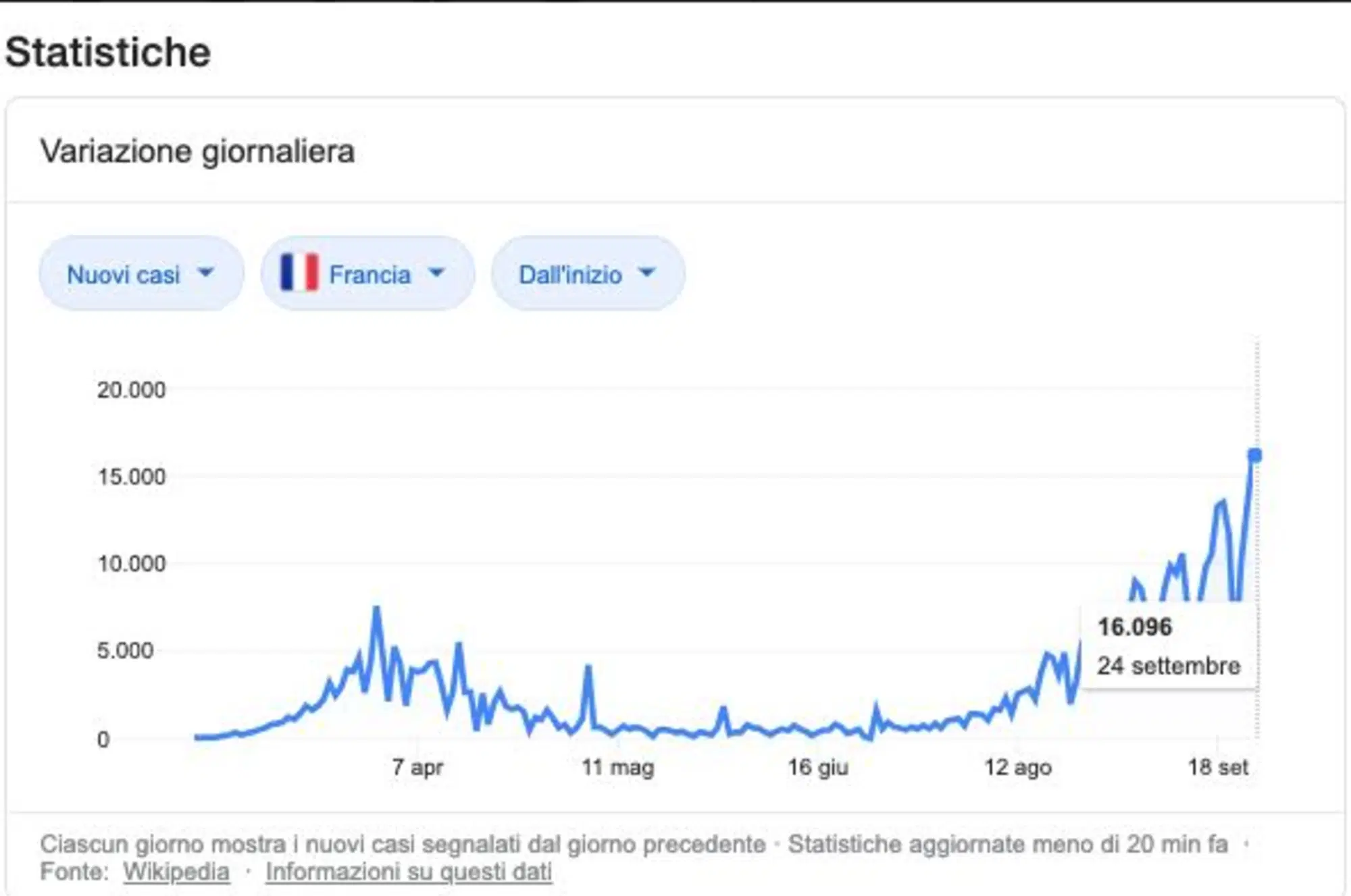Screen dimensions: 1351x896
Task: Click the blue data point marker on the chart
Action: pos(1254,456)
